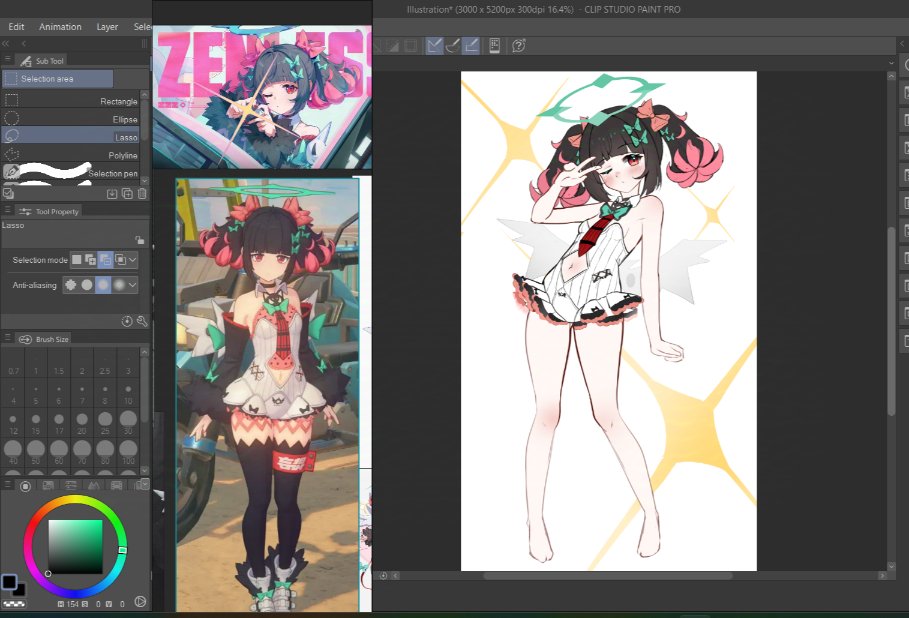Select brush size 50
Screen dimensions: 909x618
[36, 453]
